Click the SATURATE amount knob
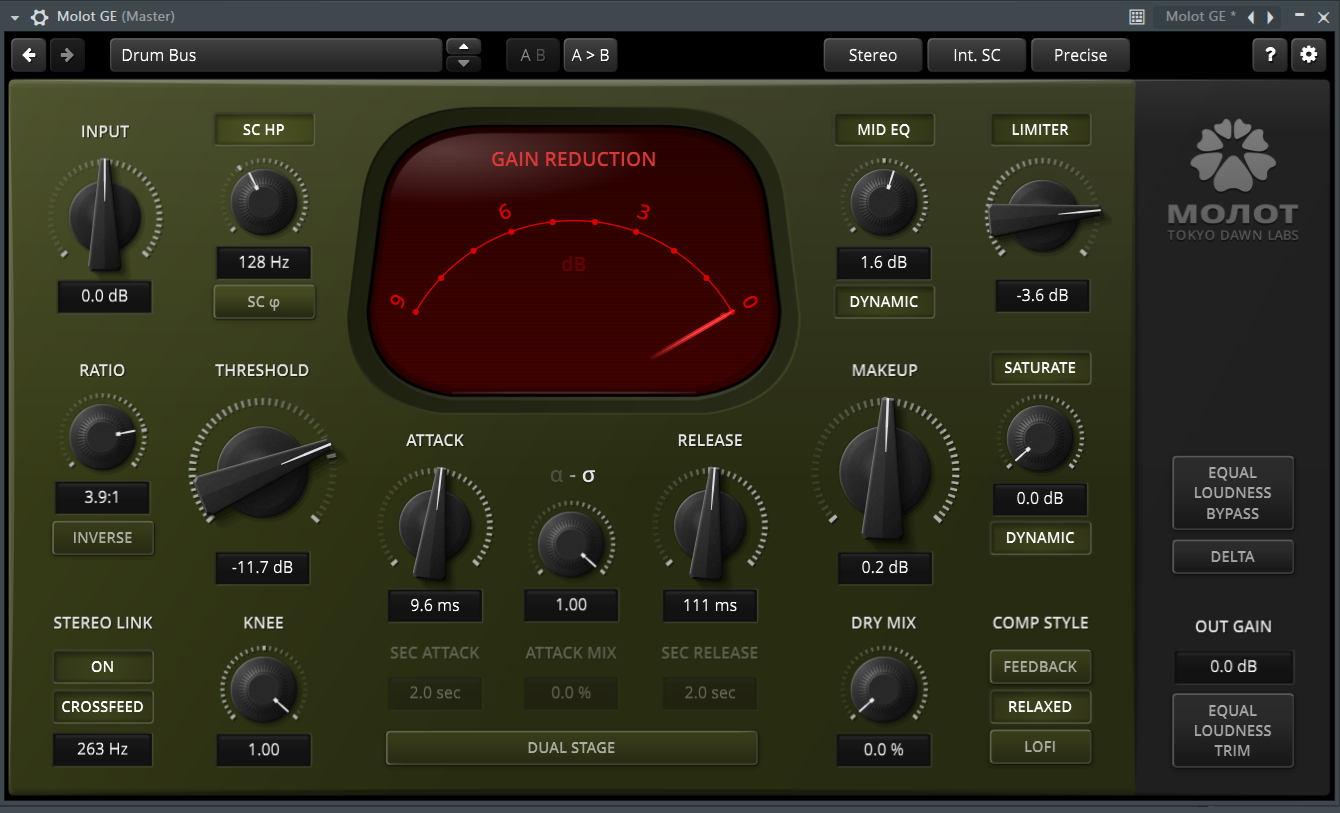 click(x=1040, y=438)
